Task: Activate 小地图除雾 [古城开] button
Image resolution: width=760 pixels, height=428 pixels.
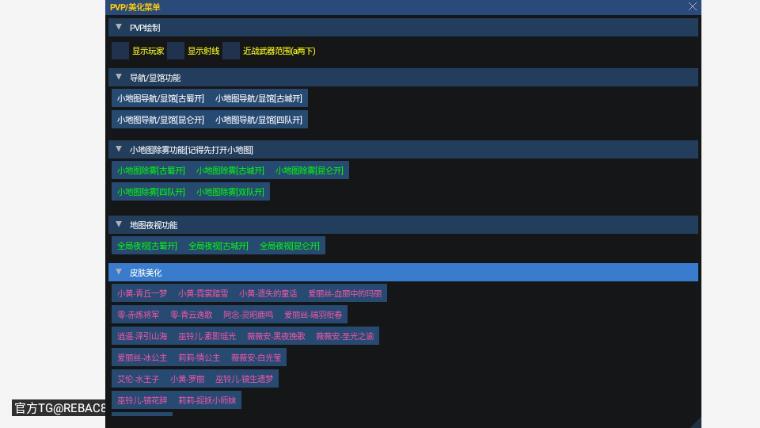Action: (230, 170)
